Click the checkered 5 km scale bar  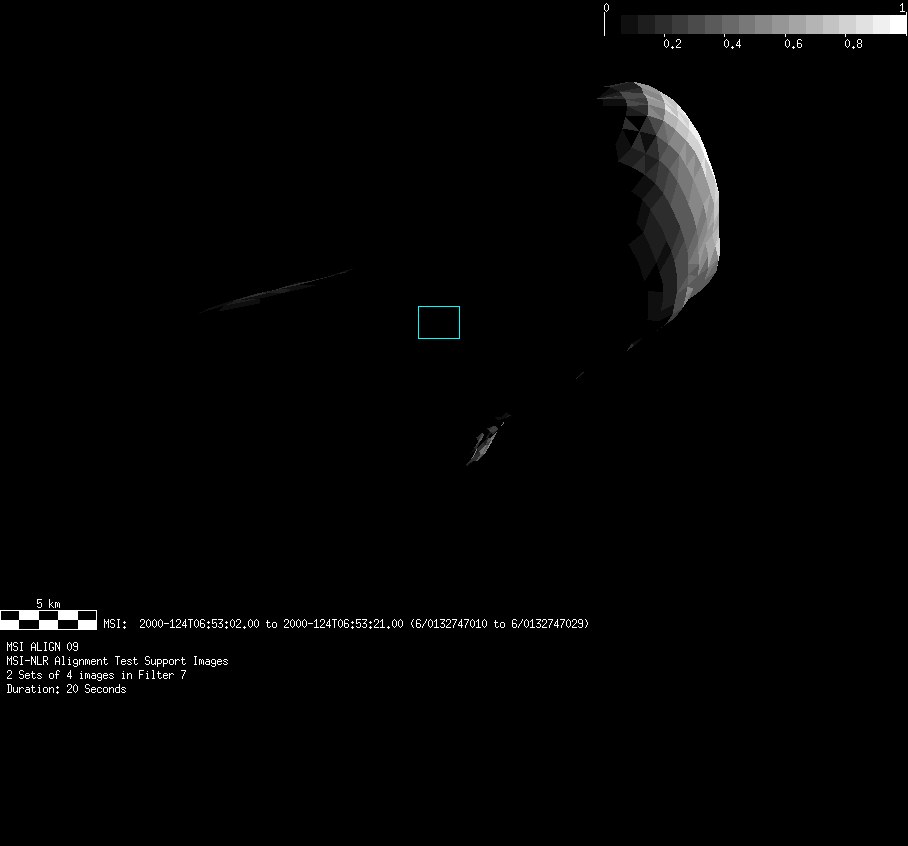click(x=48, y=619)
